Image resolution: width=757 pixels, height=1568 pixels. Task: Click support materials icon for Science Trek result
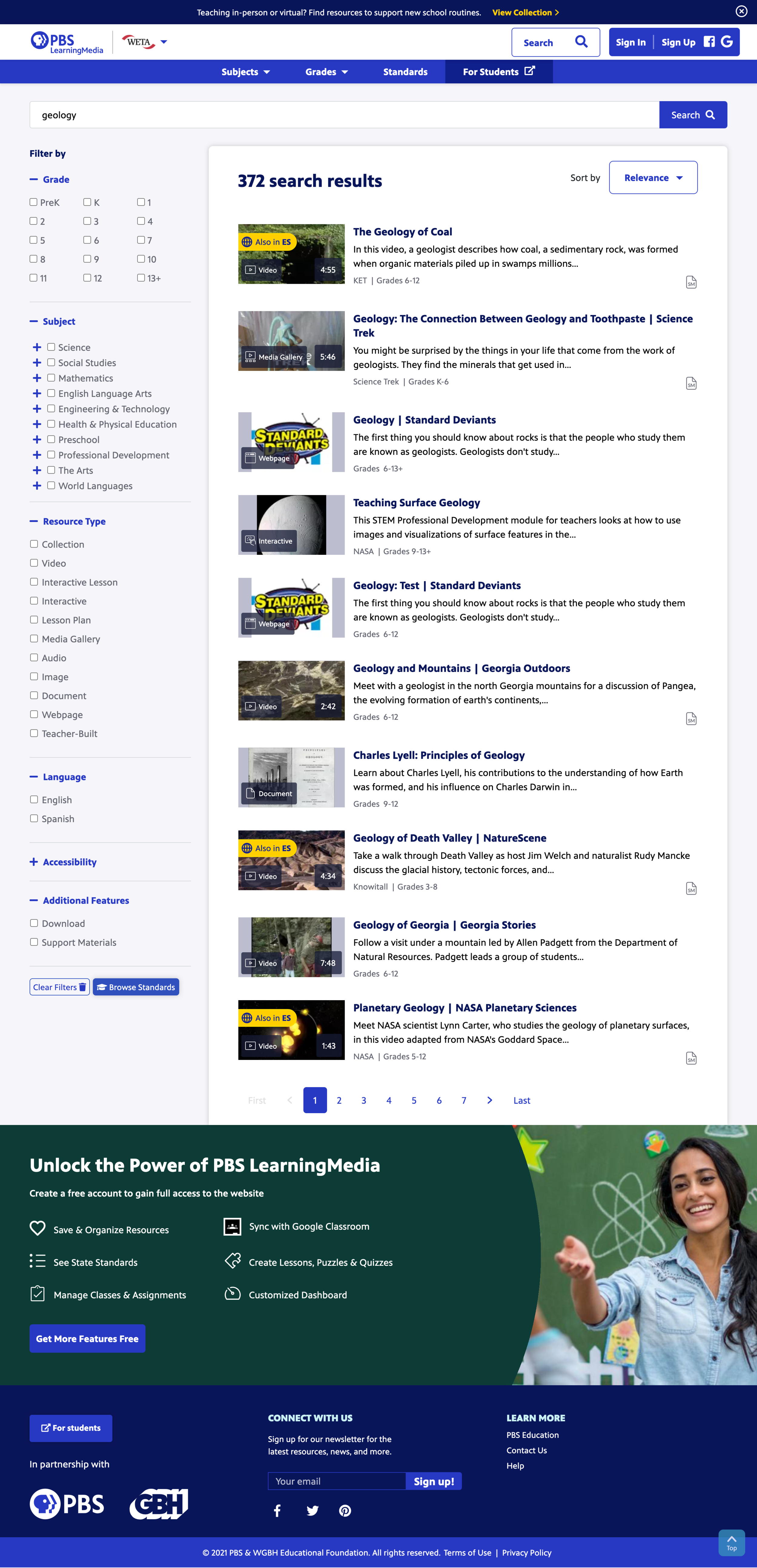[691, 383]
